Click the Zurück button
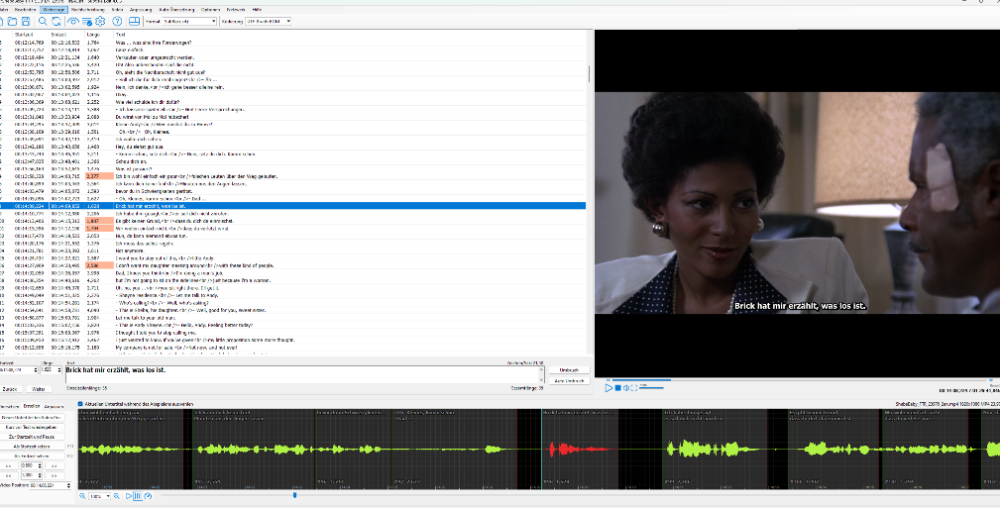 tap(10, 389)
